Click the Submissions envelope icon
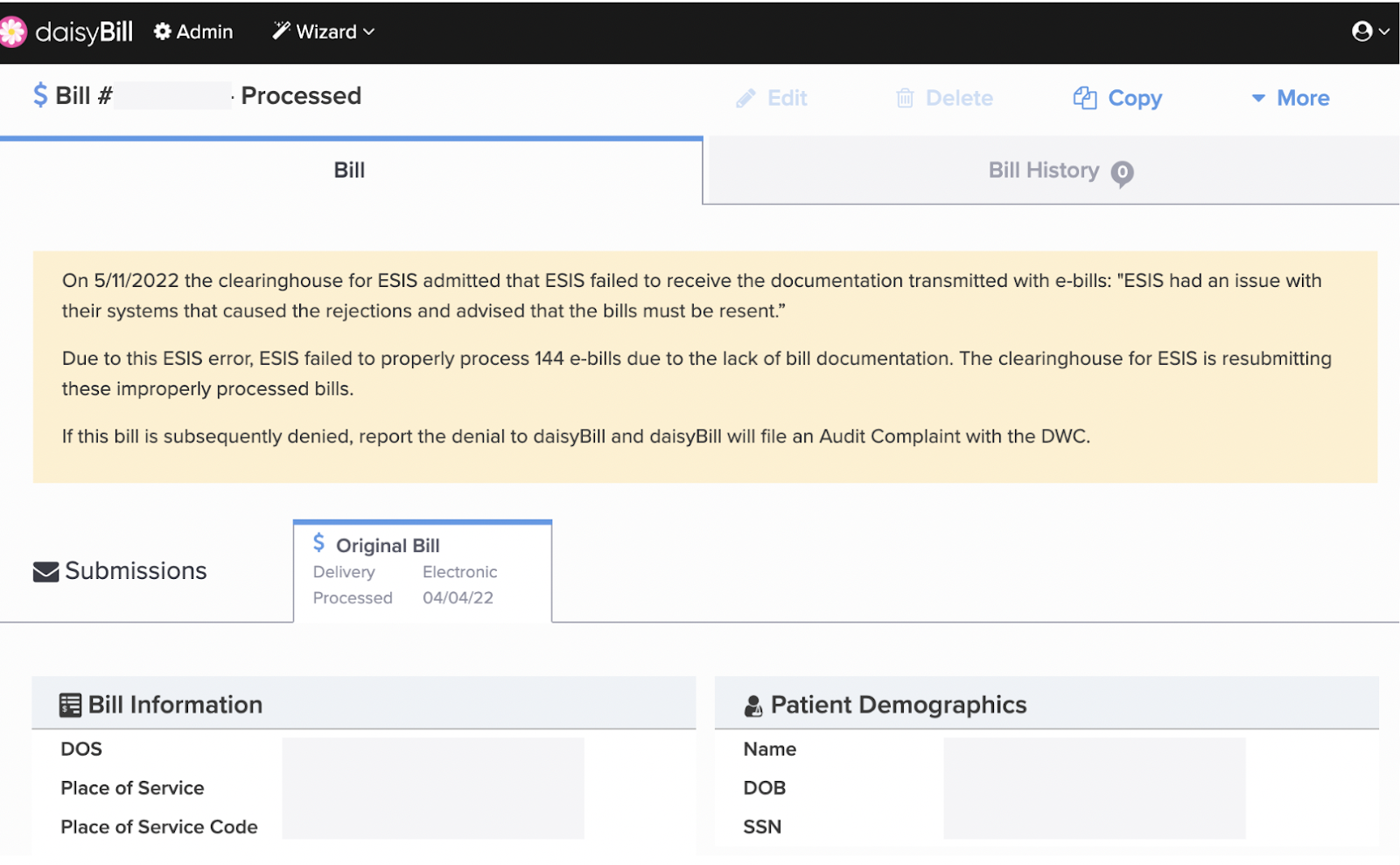The image size is (1400, 865). point(45,572)
